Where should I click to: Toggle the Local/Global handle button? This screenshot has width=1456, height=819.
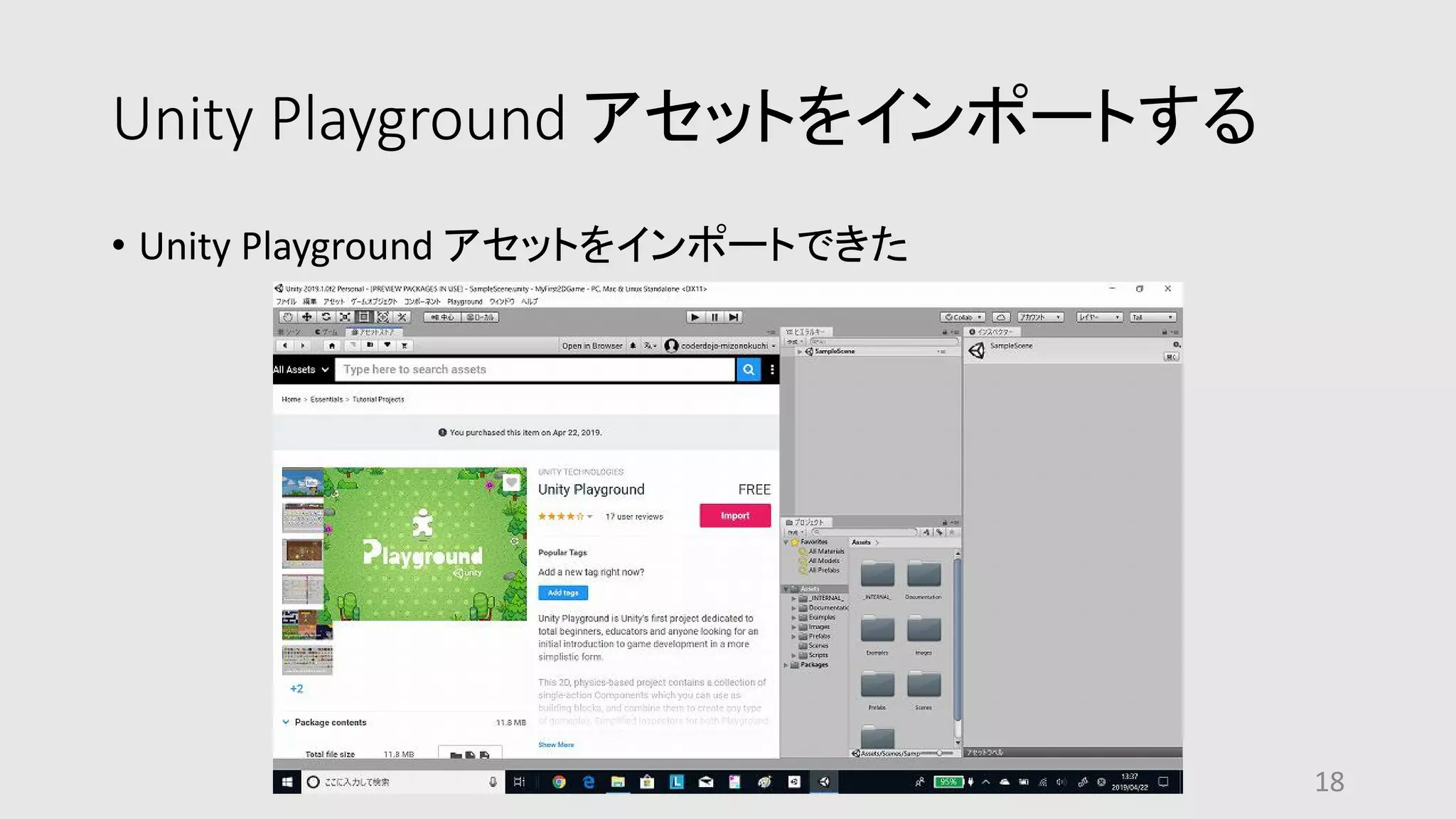(480, 317)
